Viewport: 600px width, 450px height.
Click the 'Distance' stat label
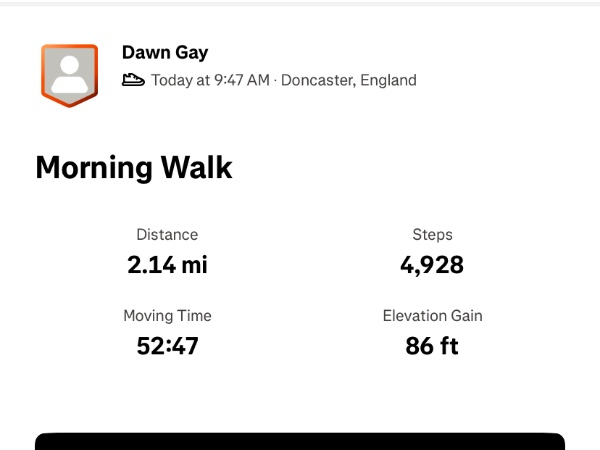pyautogui.click(x=167, y=234)
